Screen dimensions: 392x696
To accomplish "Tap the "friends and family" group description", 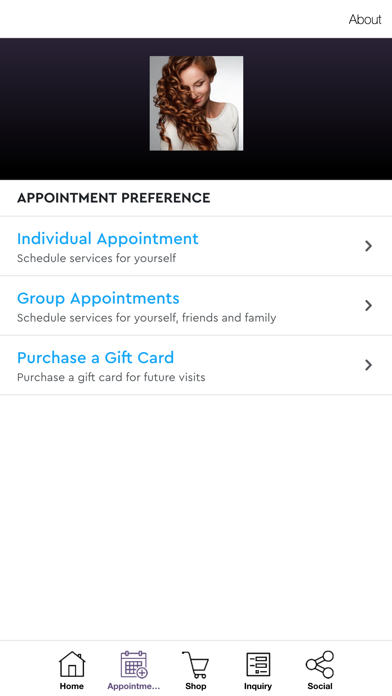I will pyautogui.click(x=147, y=318).
